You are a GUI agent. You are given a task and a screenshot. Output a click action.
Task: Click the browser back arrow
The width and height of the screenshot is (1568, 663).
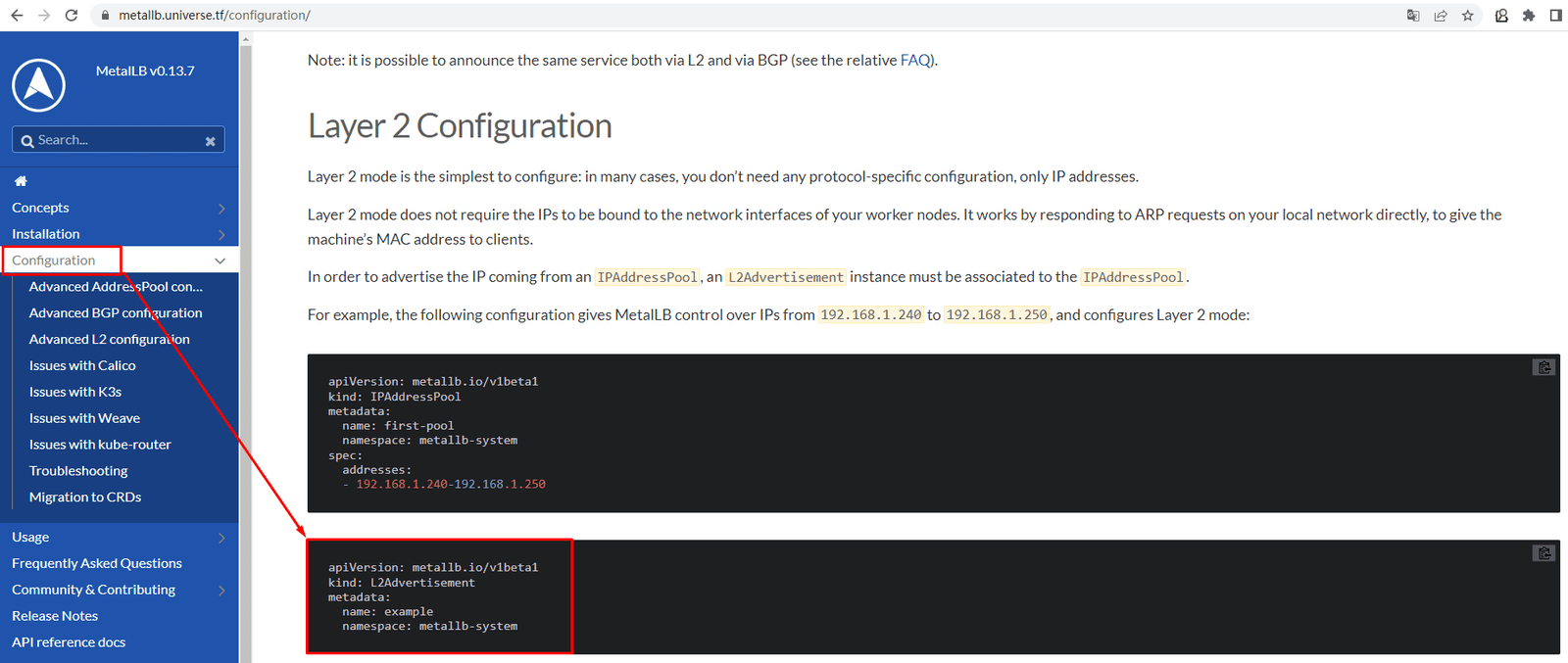pos(17,16)
